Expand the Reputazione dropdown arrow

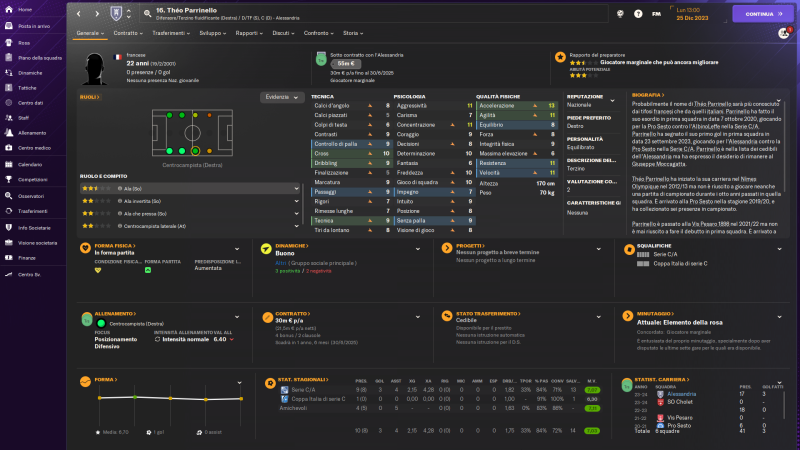(613, 101)
